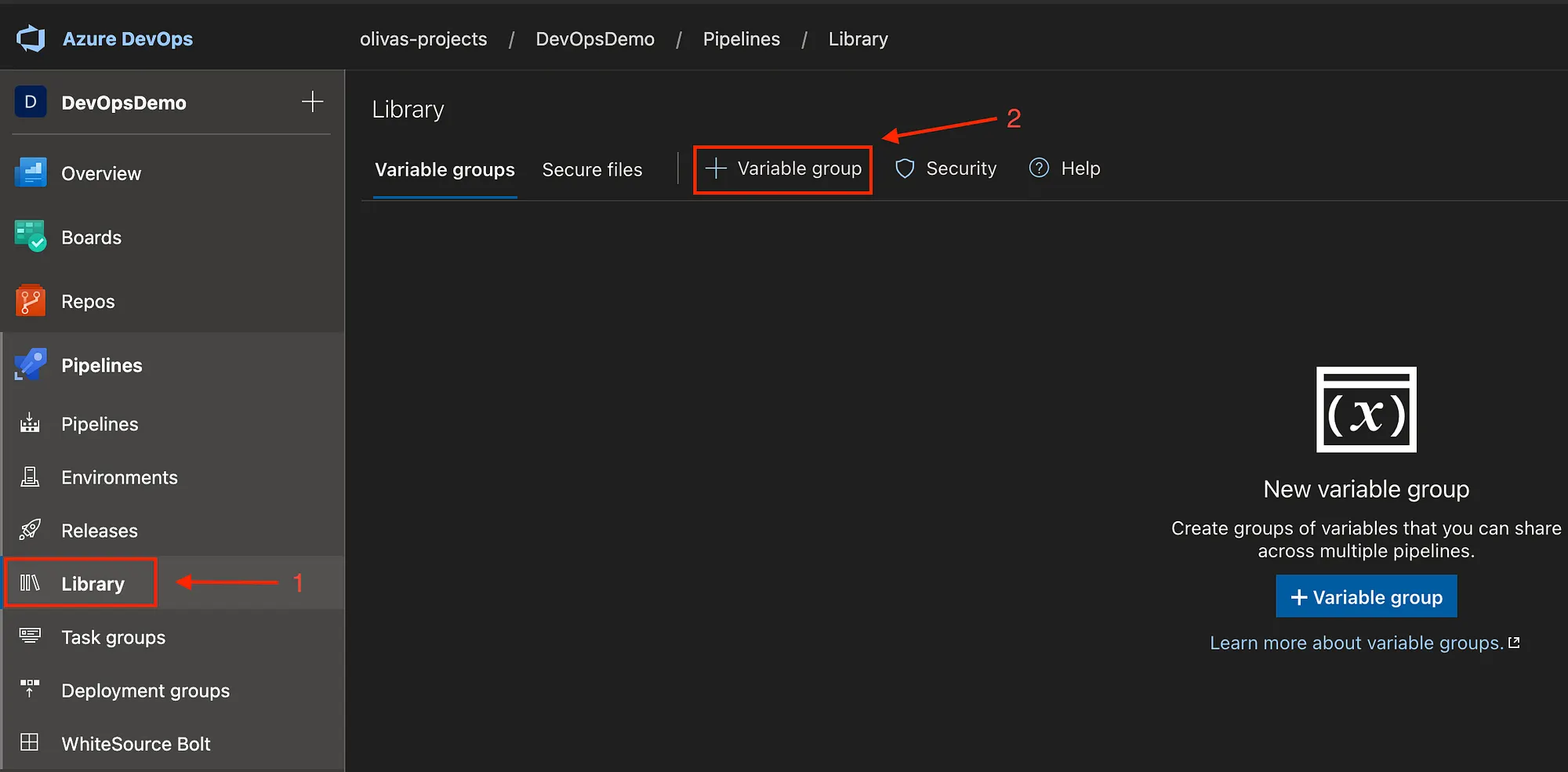Viewport: 1568px width, 772px height.
Task: Select the Pipelines sub-item label
Action: coord(100,424)
